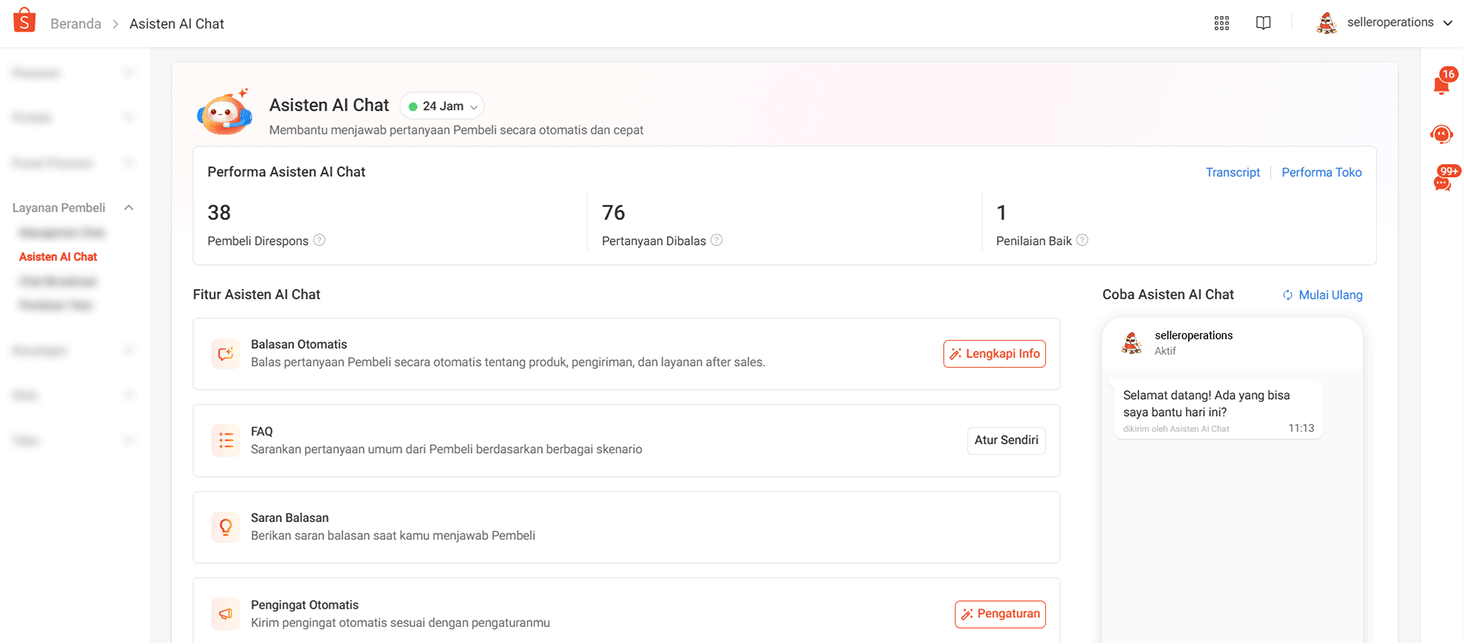
Task: Open the seller education book icon
Action: point(1263,23)
